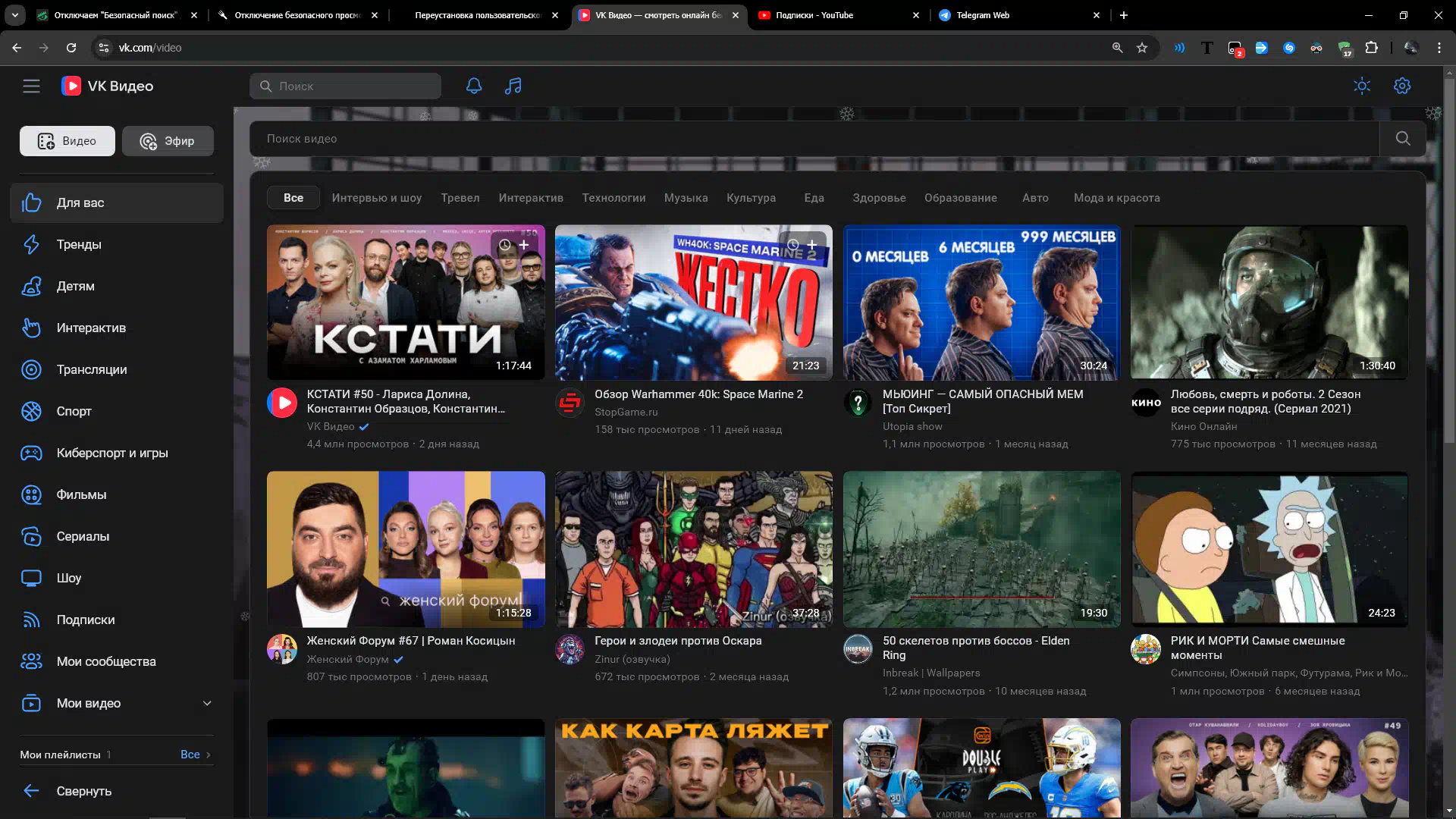Viewport: 1456px width, 819px height.
Task: Open Chrome three-dot menu
Action: pyautogui.click(x=1439, y=48)
